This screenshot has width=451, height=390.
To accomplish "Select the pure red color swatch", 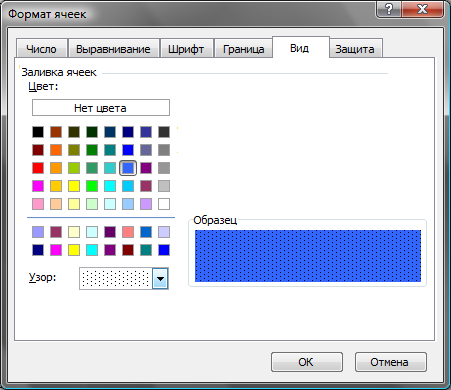I will (x=38, y=168).
